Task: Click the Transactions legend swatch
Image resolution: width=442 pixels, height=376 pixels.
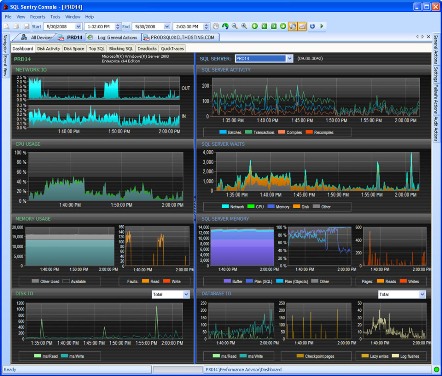Action: [249, 132]
